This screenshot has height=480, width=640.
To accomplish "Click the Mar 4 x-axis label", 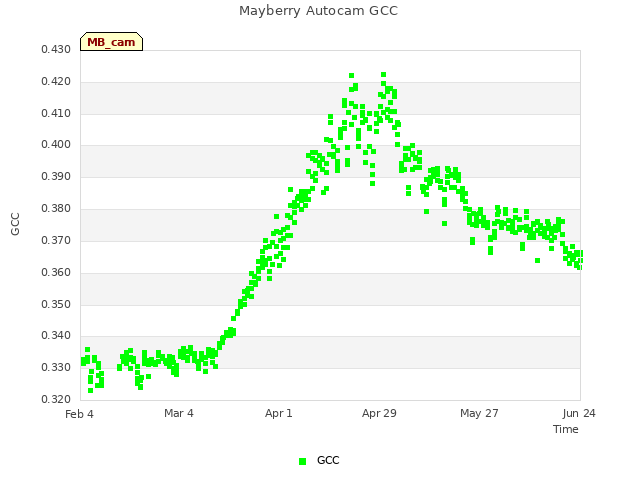I will (x=179, y=413).
